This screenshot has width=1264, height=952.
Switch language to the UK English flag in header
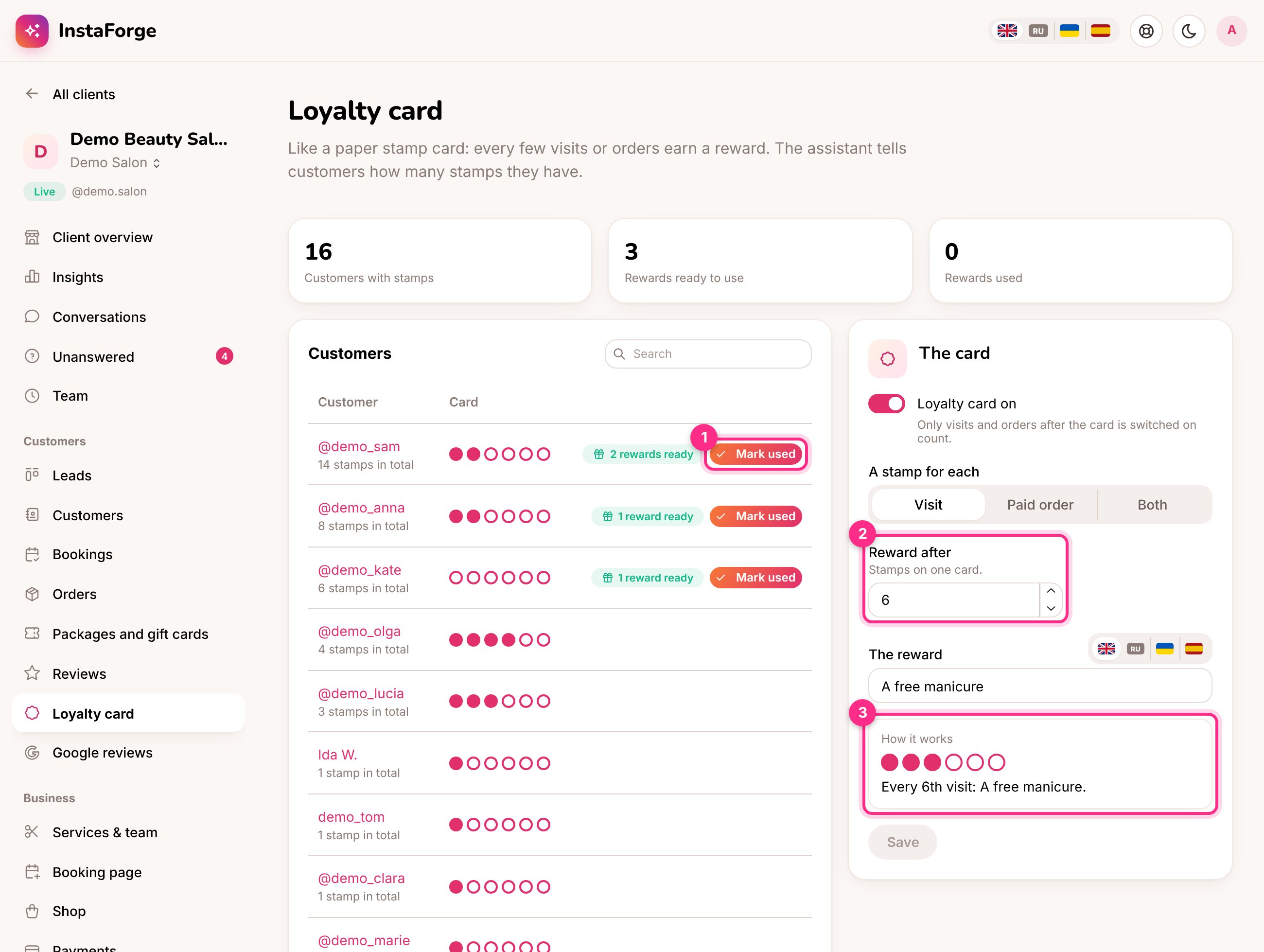coord(1007,31)
